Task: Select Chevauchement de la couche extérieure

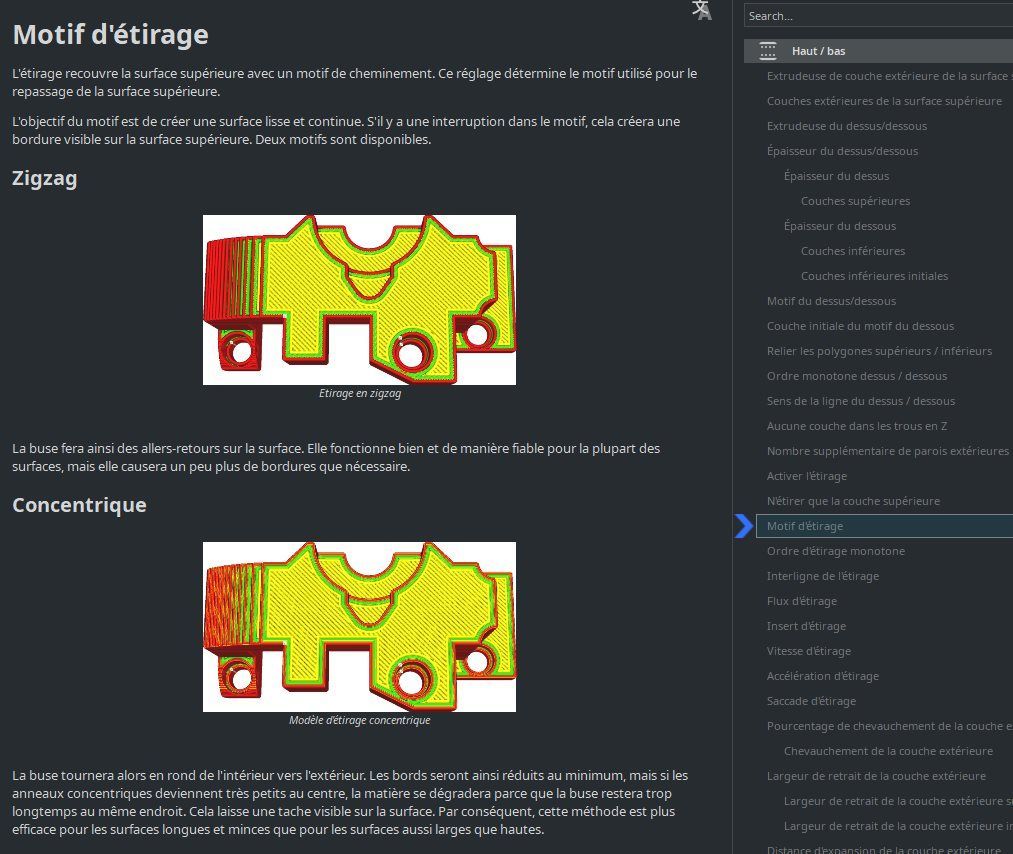Action: click(x=888, y=751)
